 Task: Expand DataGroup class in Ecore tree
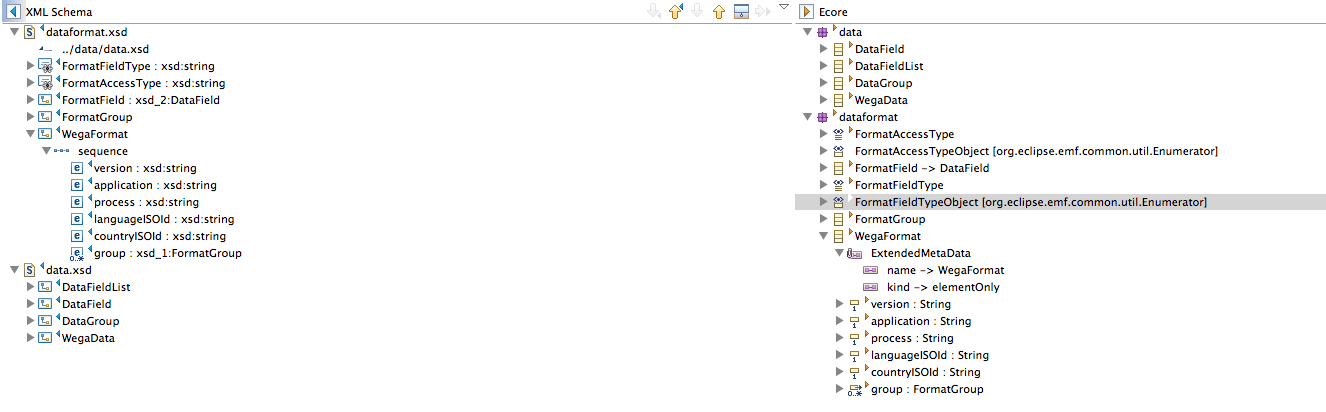pos(824,83)
